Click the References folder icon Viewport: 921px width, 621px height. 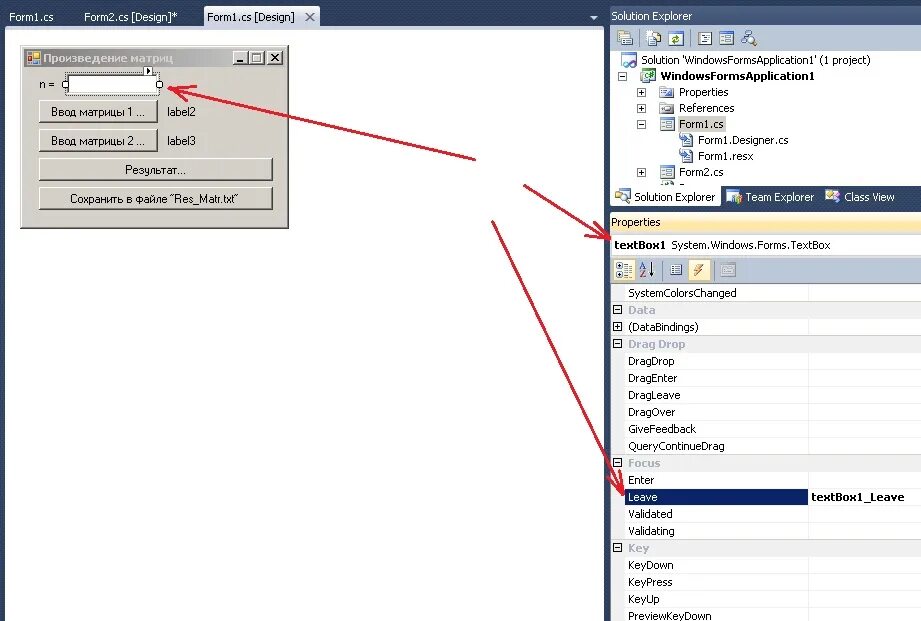[666, 108]
